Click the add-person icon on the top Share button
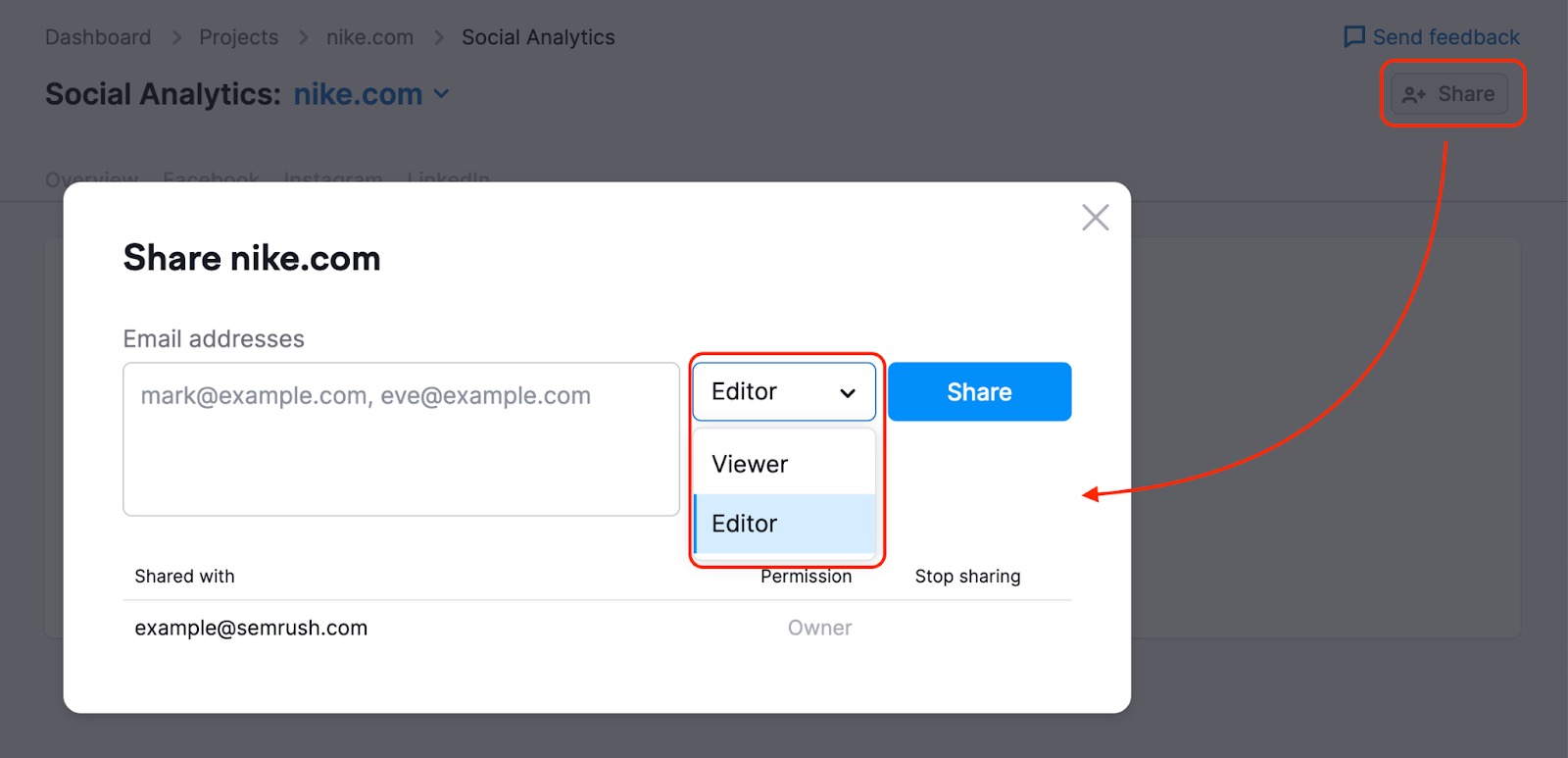Image resolution: width=1568 pixels, height=758 pixels. coord(1413,95)
